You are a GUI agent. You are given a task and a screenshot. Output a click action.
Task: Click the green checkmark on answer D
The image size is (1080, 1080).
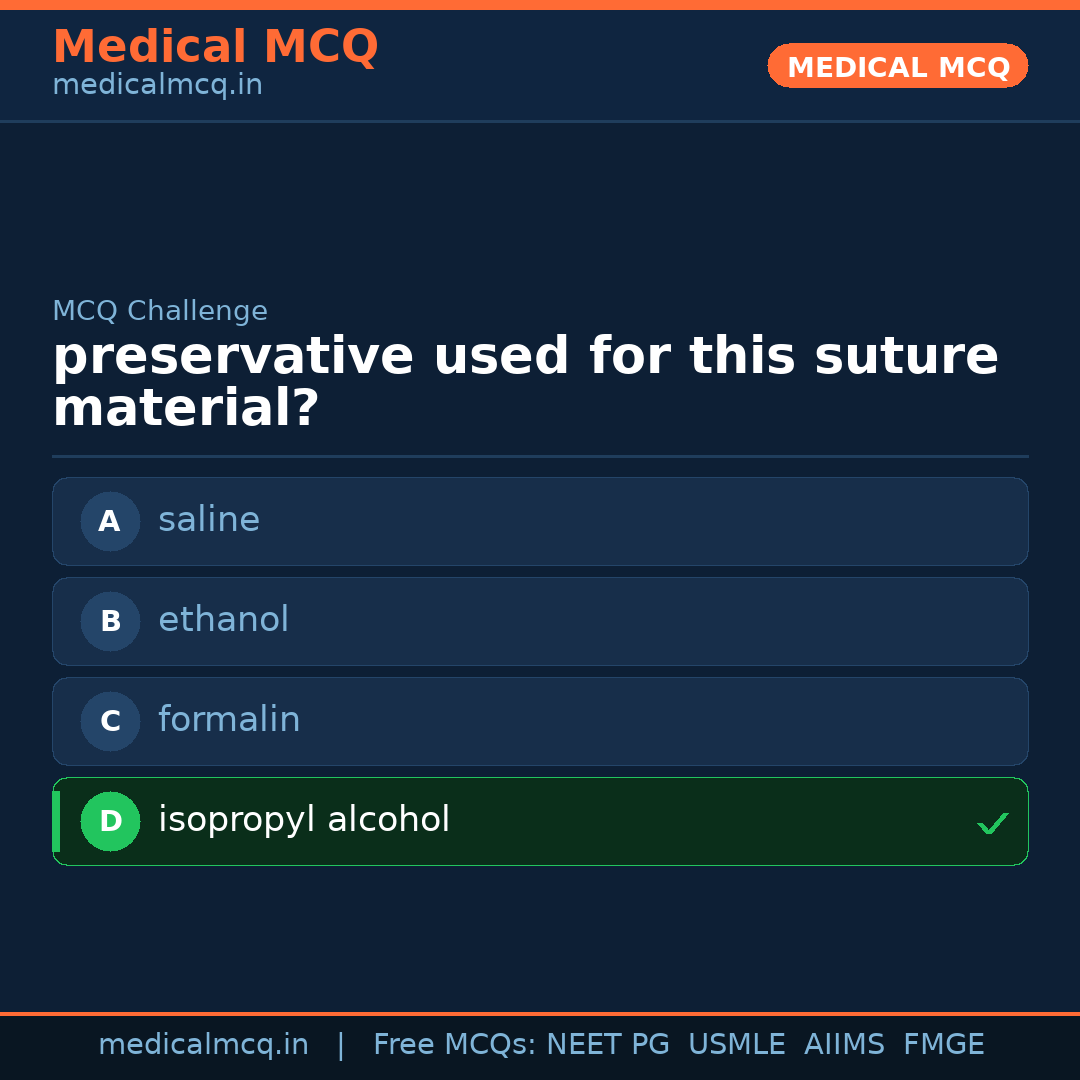click(x=993, y=823)
